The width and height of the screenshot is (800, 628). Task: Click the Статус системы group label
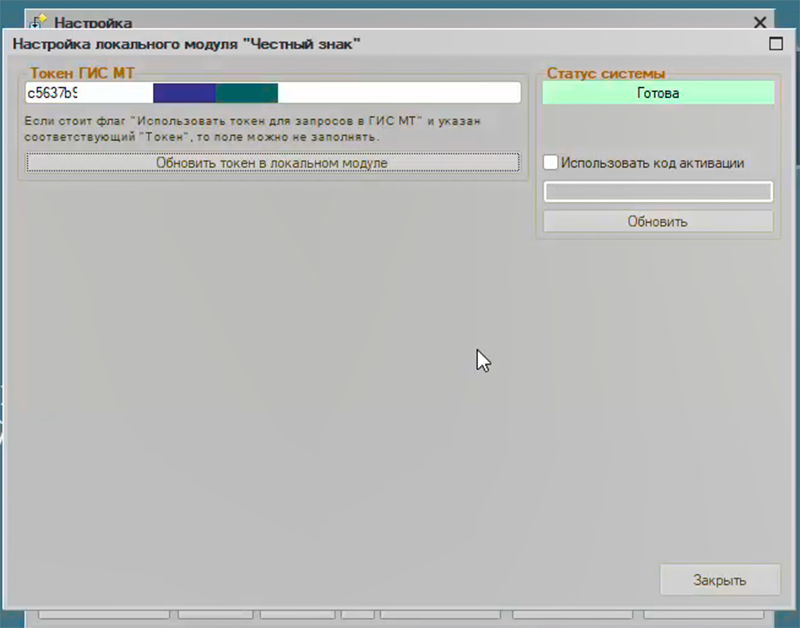[x=606, y=73]
